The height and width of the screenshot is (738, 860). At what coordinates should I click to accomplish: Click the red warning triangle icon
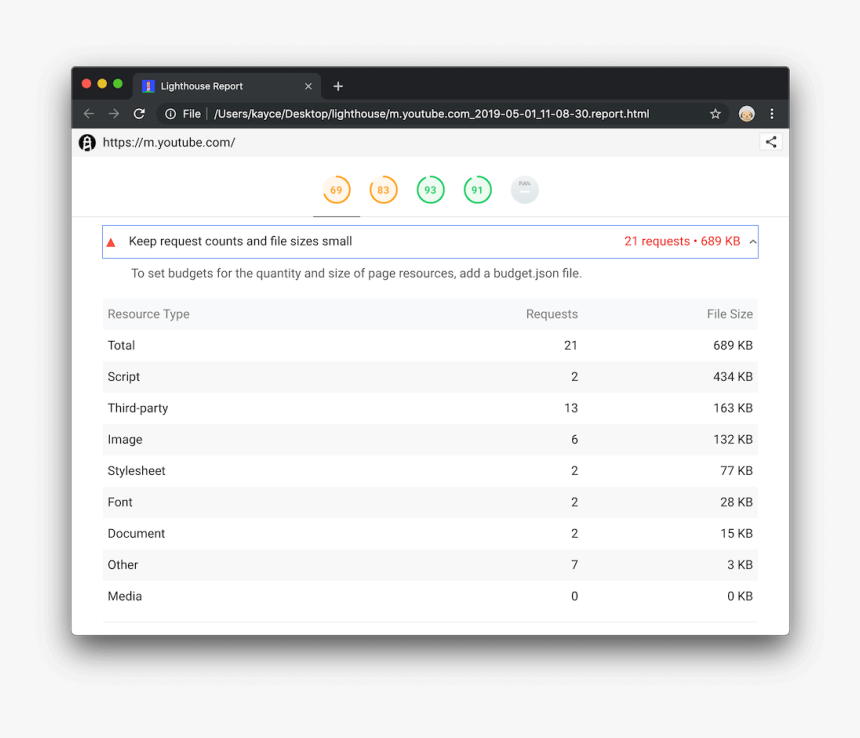coord(111,242)
